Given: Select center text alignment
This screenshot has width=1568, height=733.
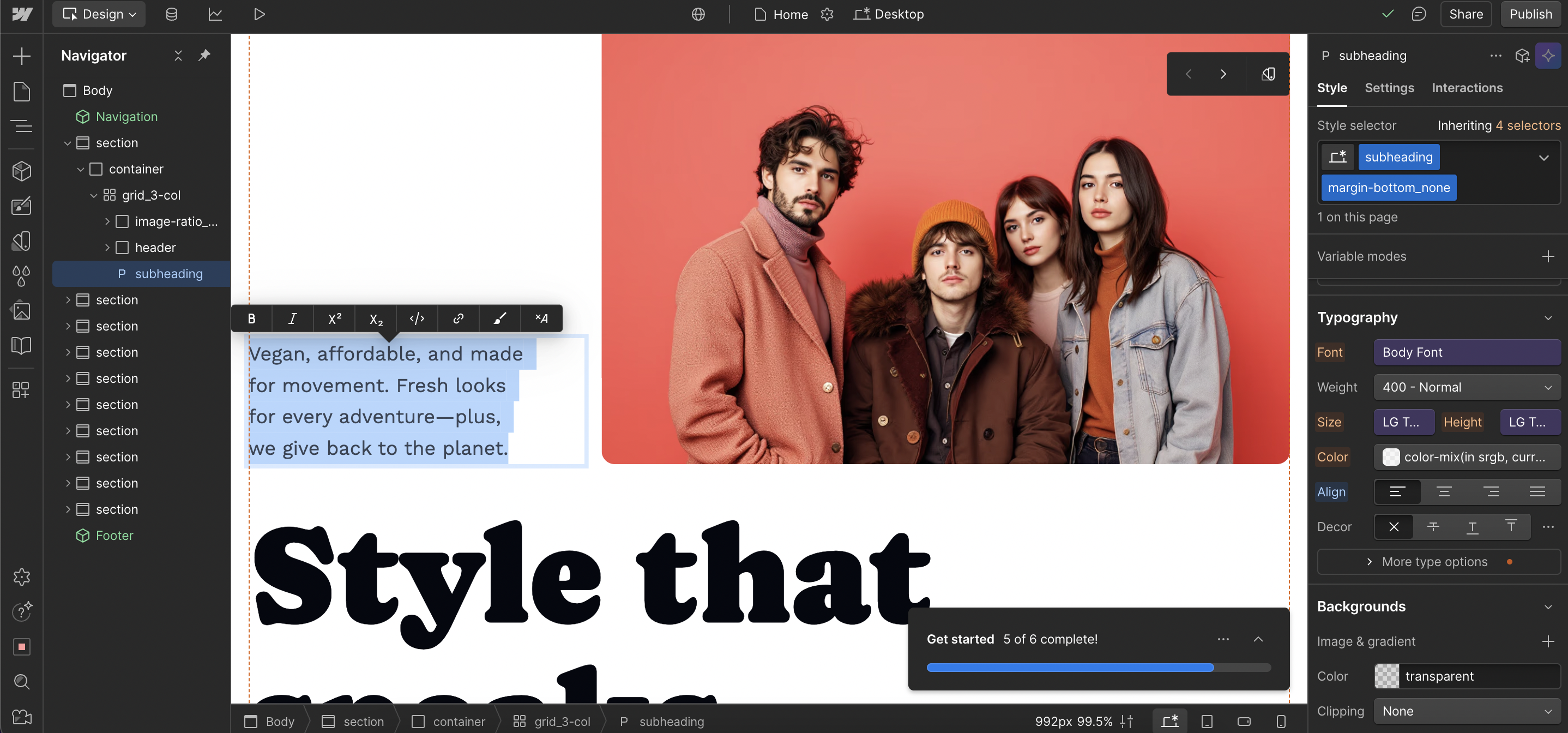Looking at the screenshot, I should pyautogui.click(x=1444, y=492).
